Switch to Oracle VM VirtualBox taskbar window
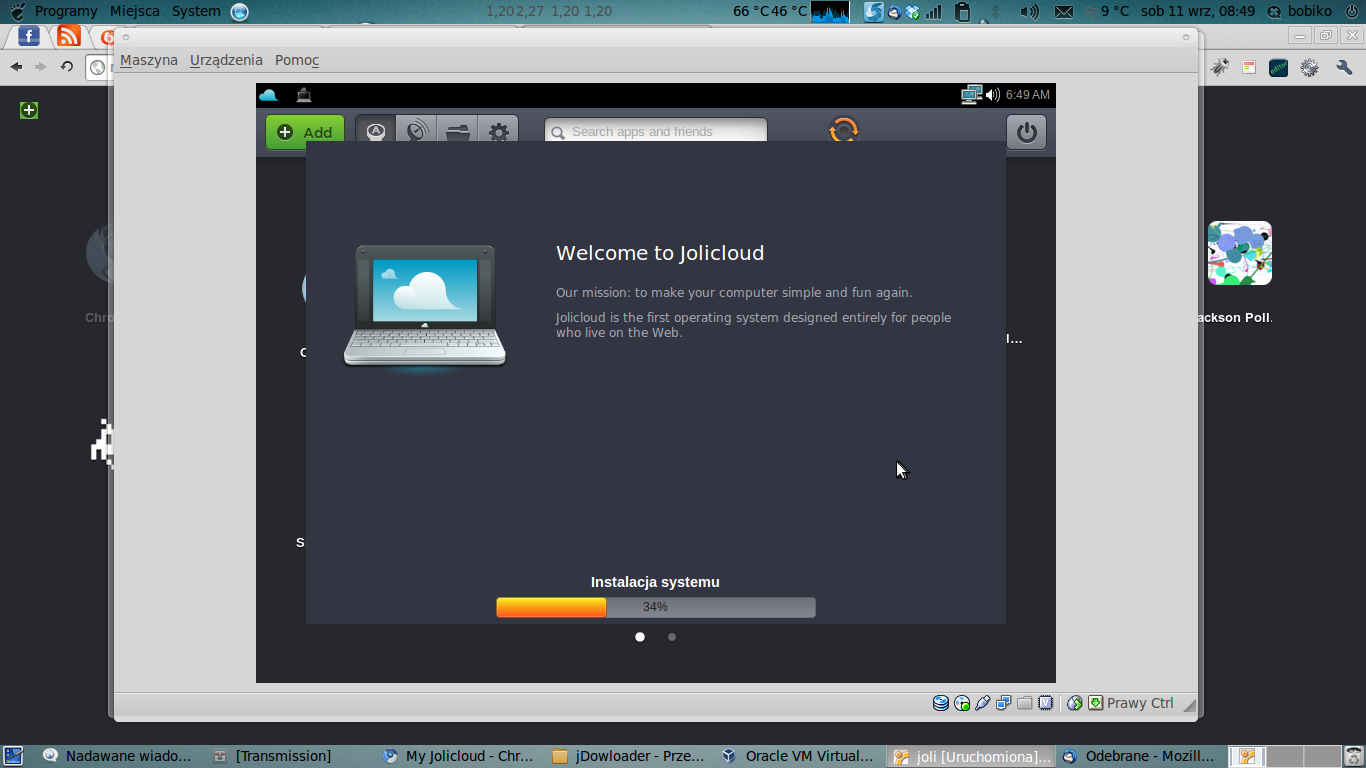Viewport: 1366px width, 768px height. click(x=798, y=757)
